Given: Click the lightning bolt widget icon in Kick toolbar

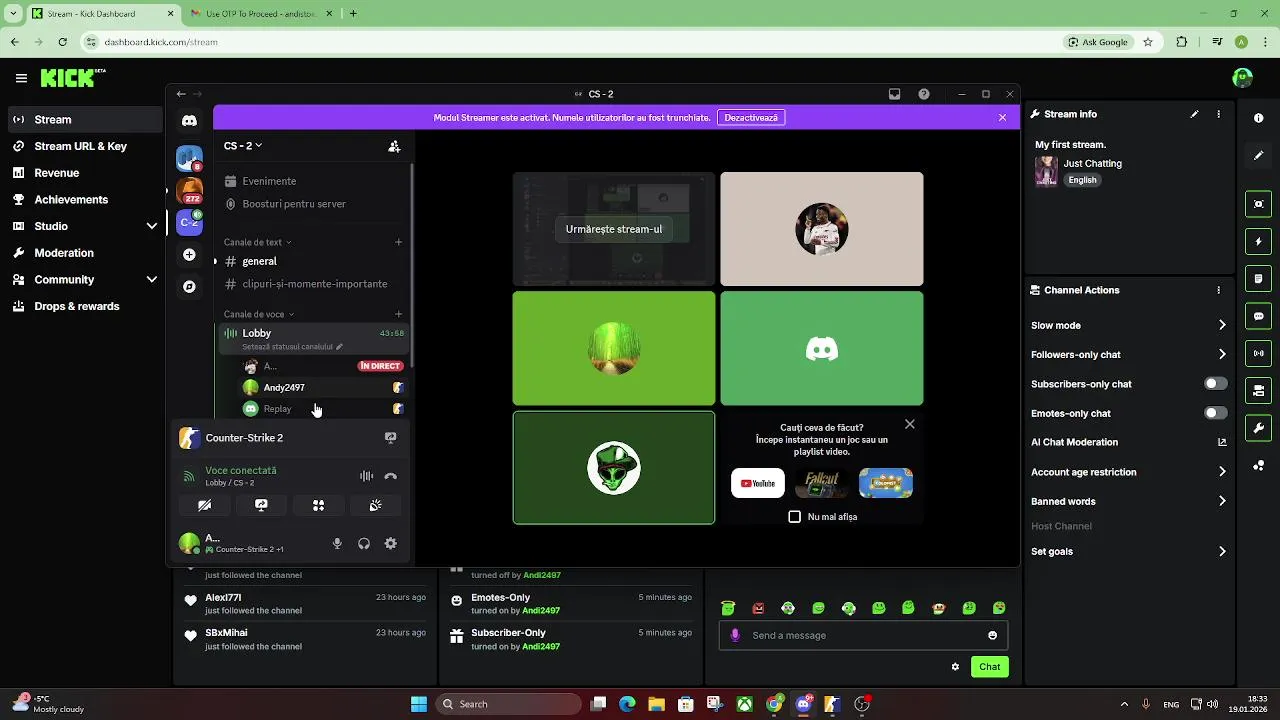Looking at the screenshot, I should pyautogui.click(x=1259, y=242).
